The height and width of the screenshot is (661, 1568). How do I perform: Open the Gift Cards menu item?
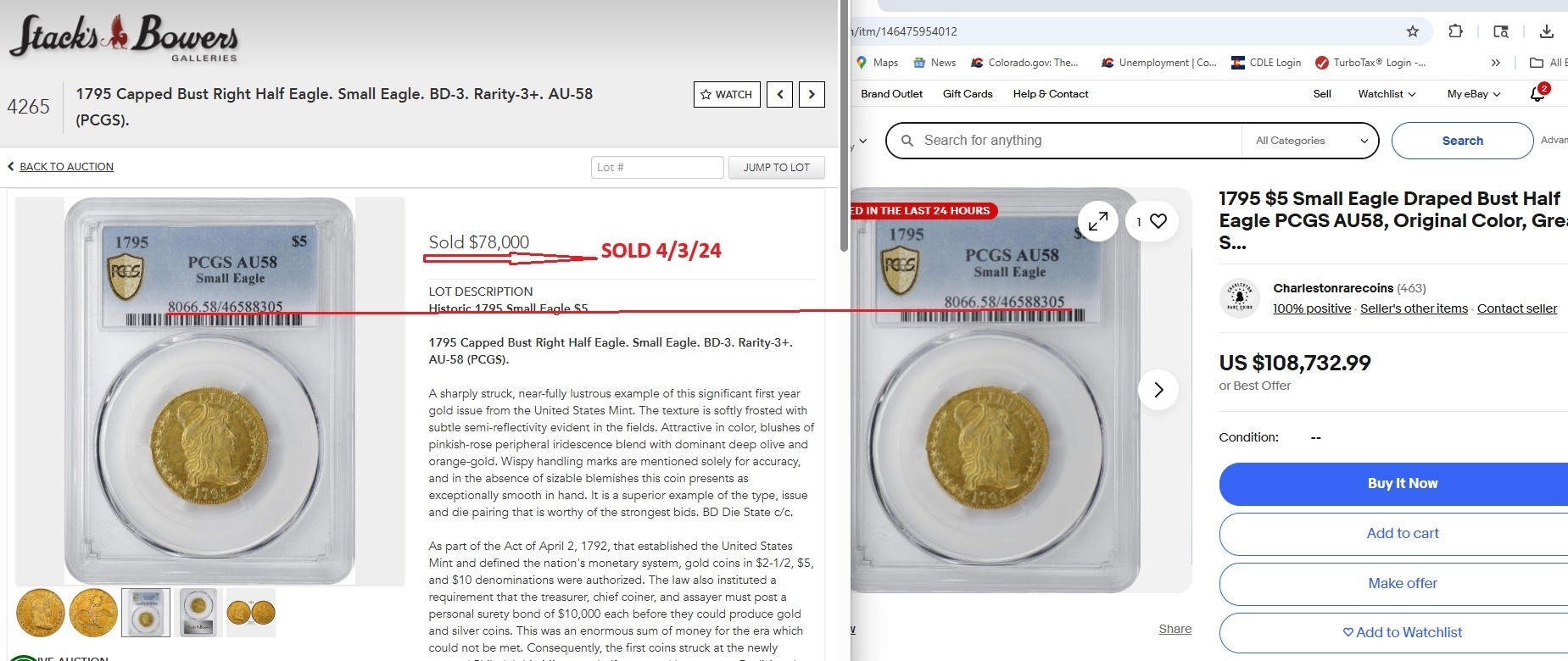968,94
